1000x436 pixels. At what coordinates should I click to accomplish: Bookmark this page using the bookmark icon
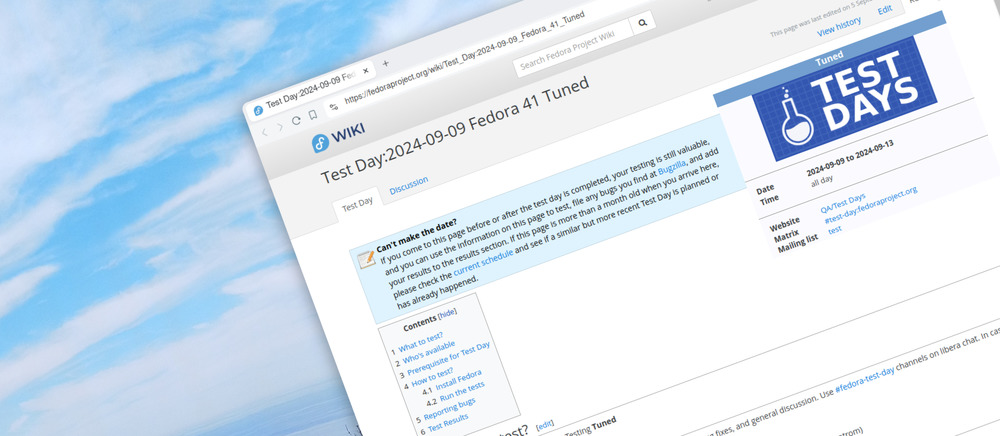(313, 115)
